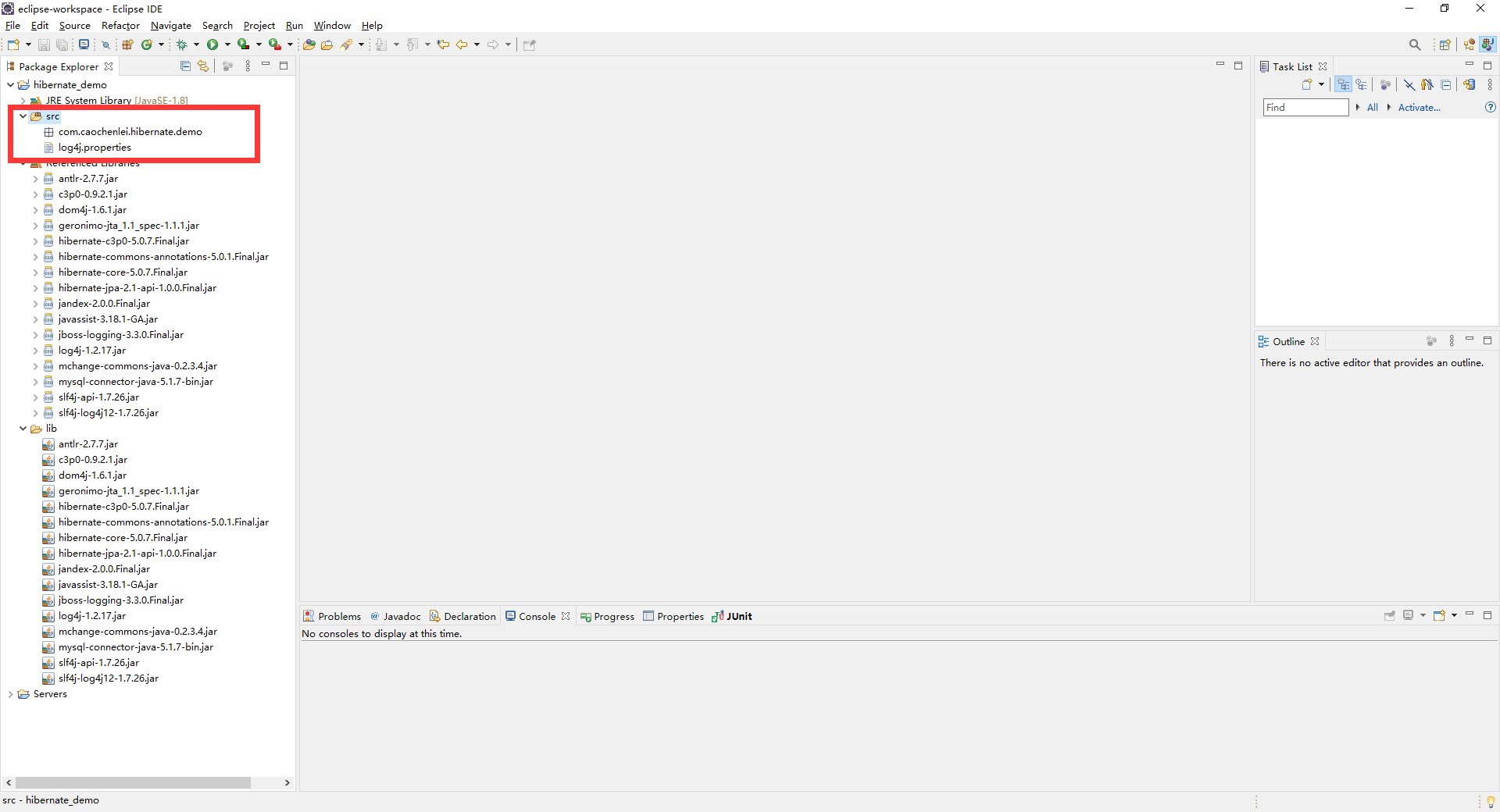Launch the Debug tool icon
This screenshot has height=812, width=1500.
181,45
